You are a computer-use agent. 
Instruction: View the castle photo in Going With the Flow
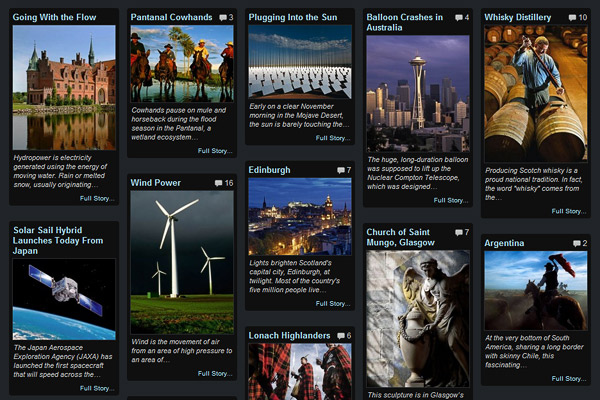64,88
